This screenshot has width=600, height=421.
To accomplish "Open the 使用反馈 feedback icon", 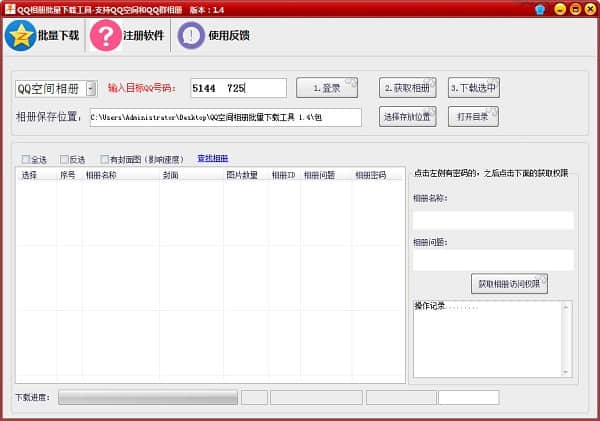I will [x=191, y=36].
